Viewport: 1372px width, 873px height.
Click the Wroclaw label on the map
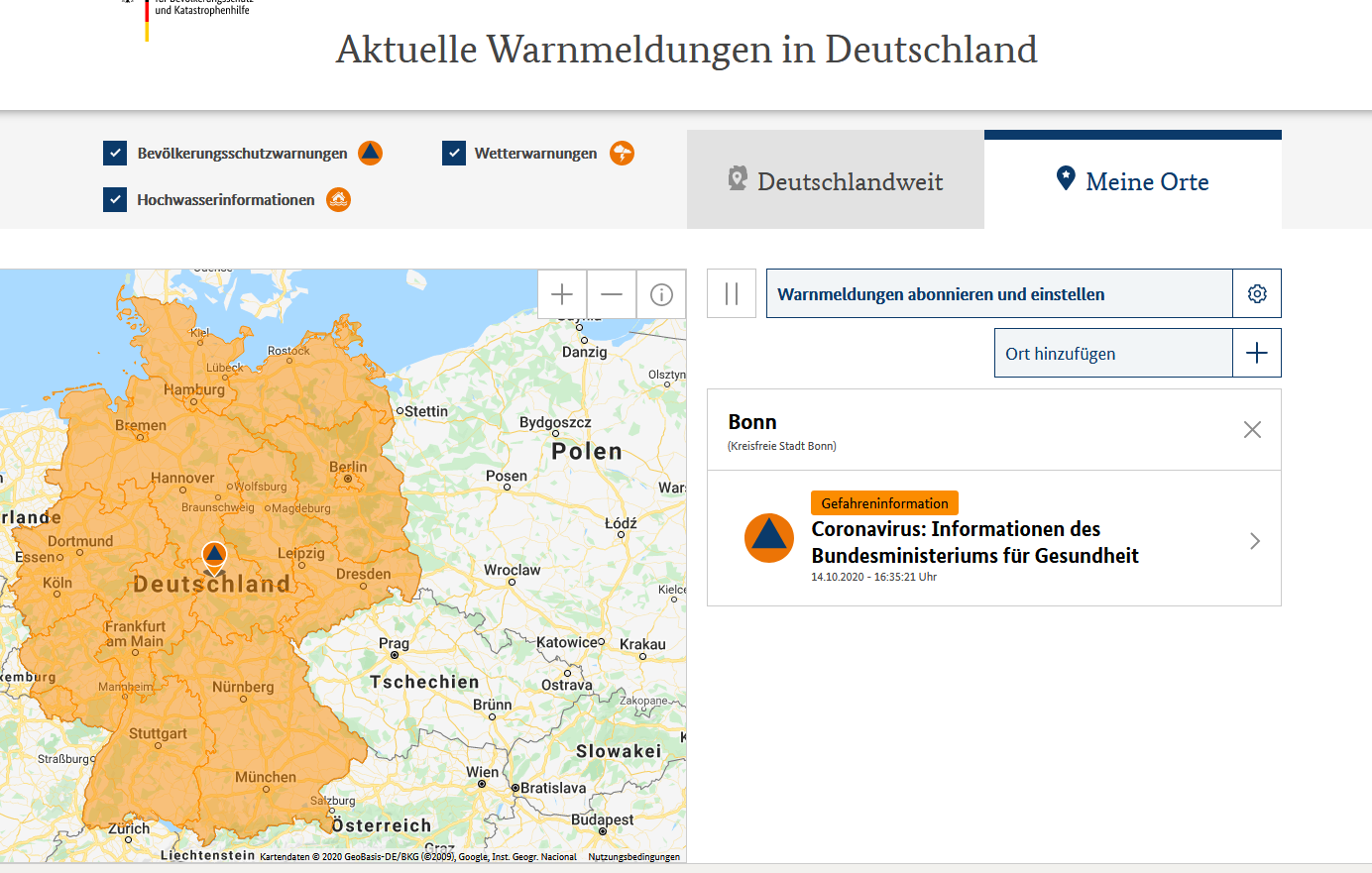pos(513,570)
